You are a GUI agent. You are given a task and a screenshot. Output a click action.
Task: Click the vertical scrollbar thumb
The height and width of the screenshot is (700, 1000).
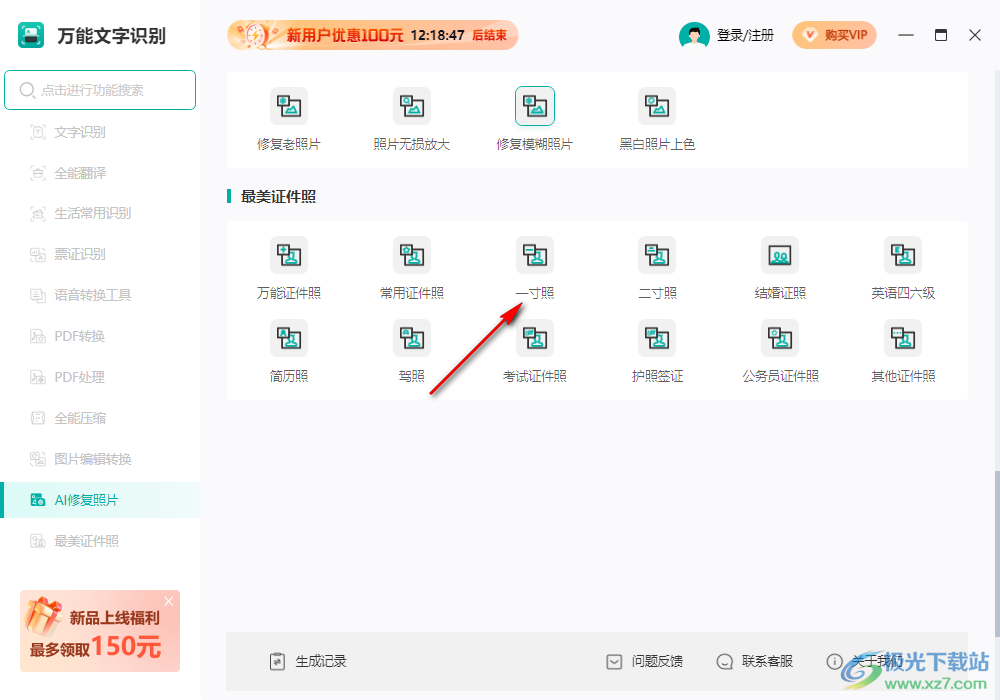click(x=996, y=553)
